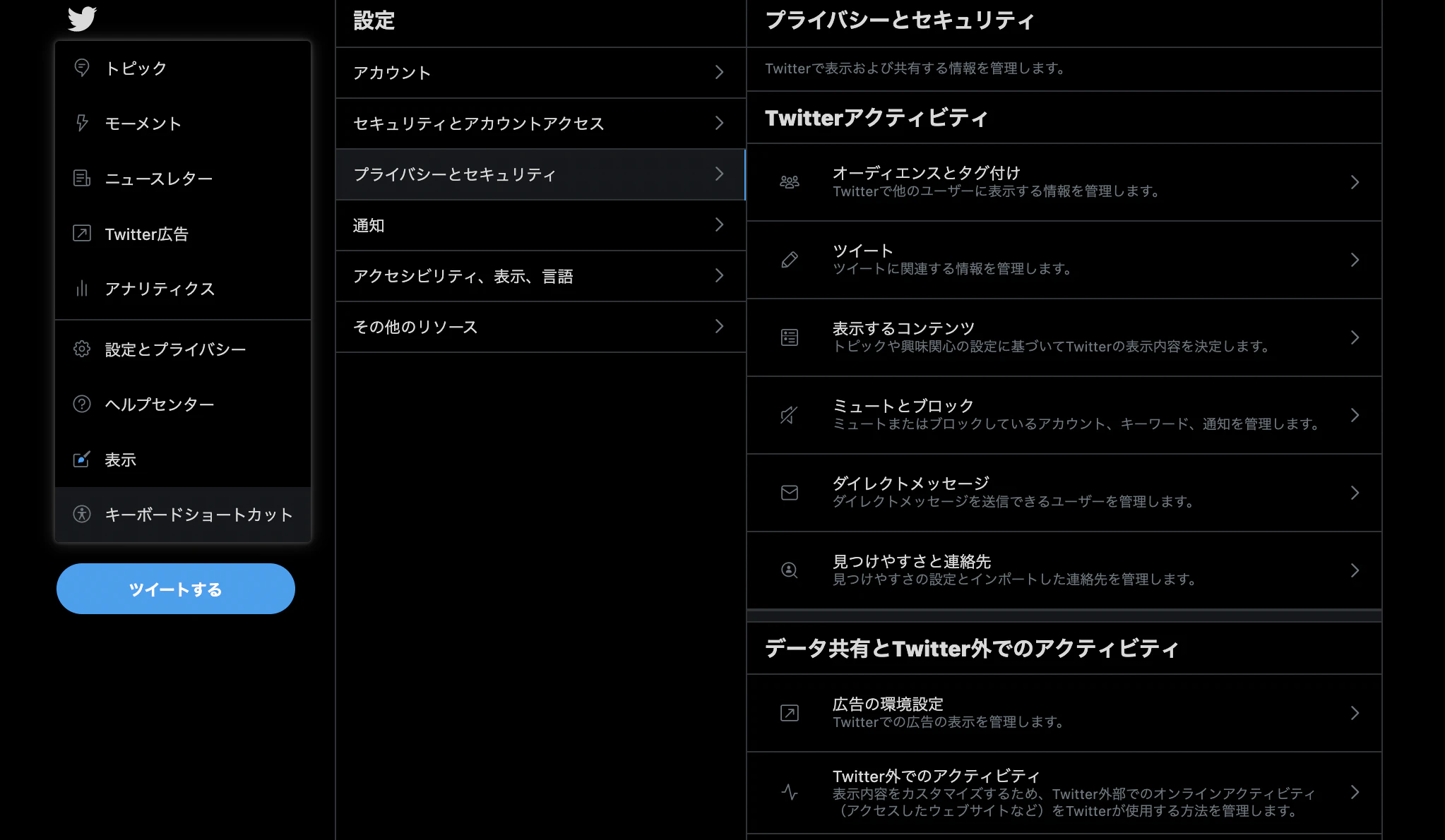This screenshot has height=840, width=1445.
Task: Expand the その他のリソース chevron
Action: coord(719,326)
